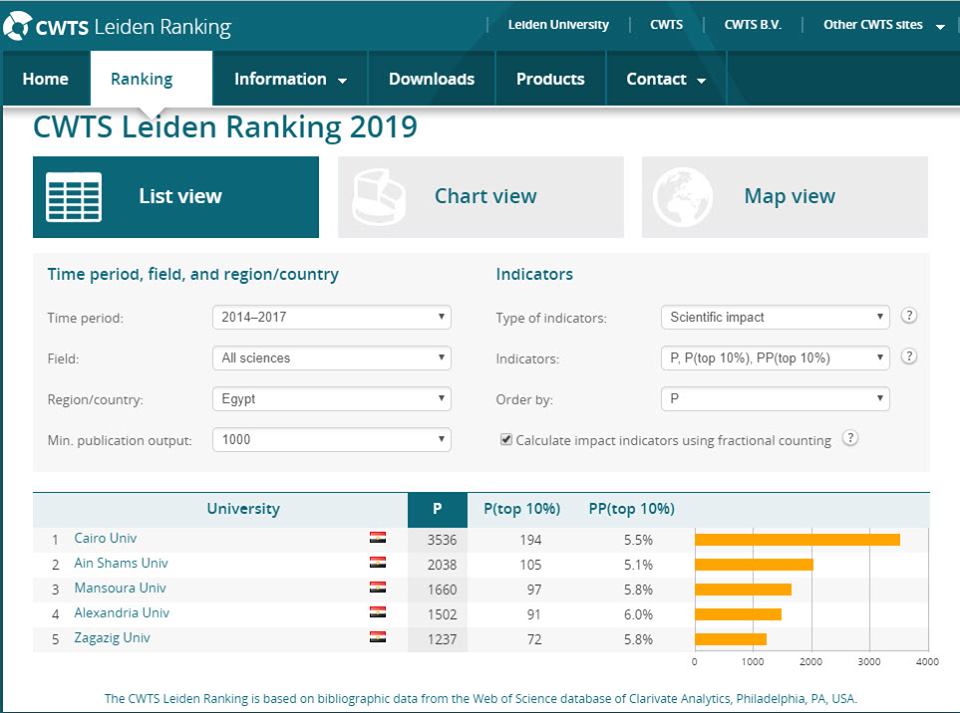Open the Map view globe icon

(683, 196)
